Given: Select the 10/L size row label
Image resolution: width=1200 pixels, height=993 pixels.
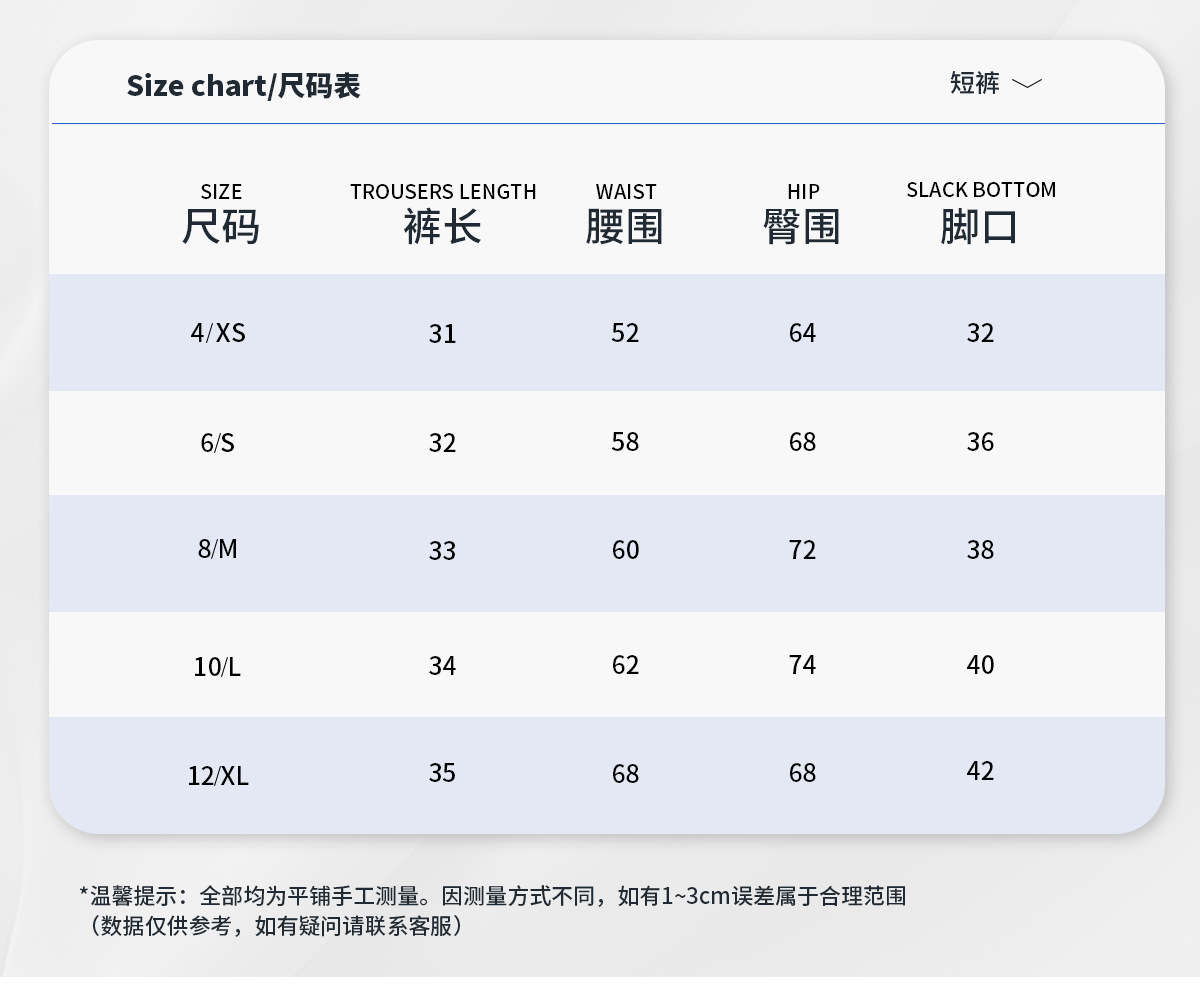Looking at the screenshot, I should (x=217, y=666).
